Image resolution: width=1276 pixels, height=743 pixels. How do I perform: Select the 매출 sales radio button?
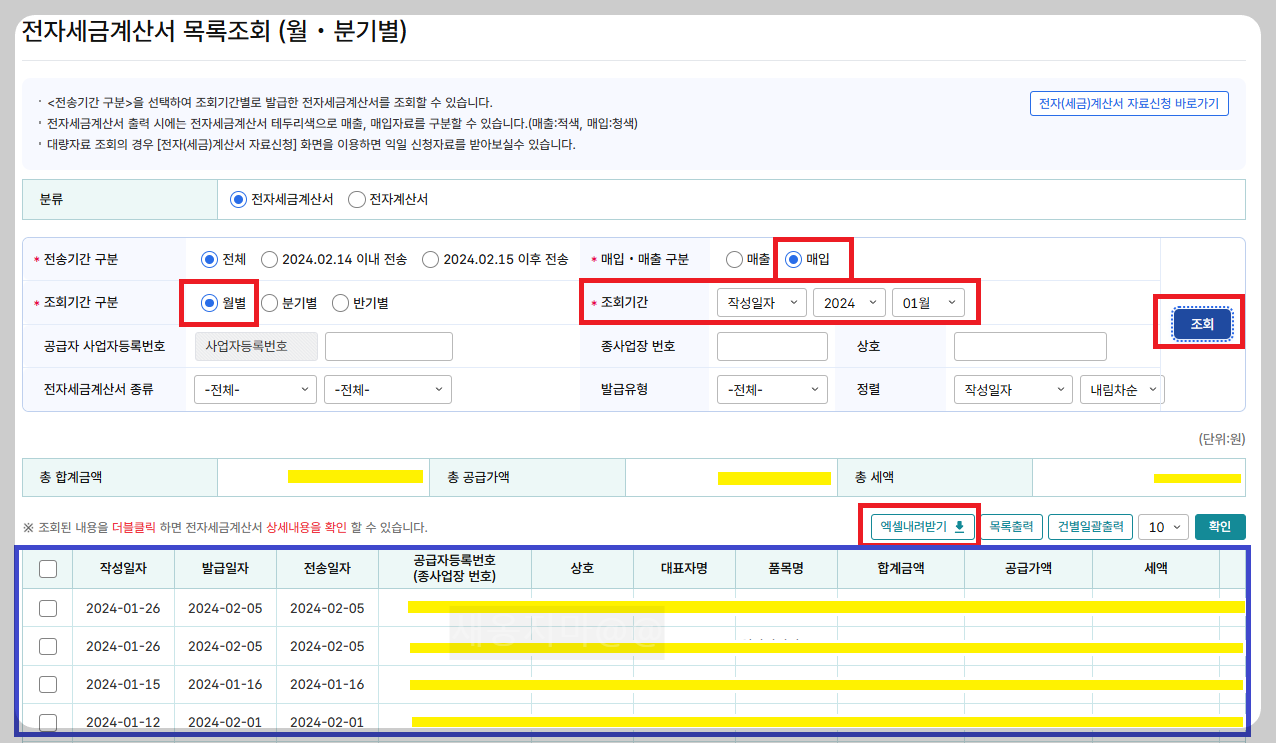pos(733,258)
